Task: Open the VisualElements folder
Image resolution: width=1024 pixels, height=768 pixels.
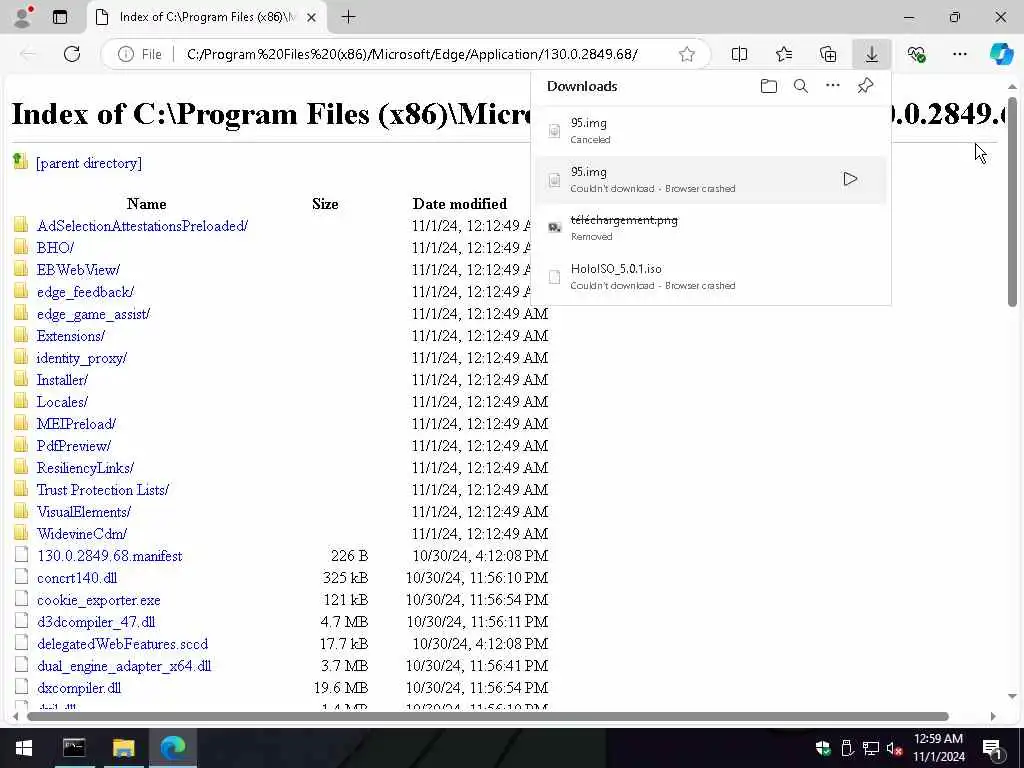Action: click(x=84, y=512)
